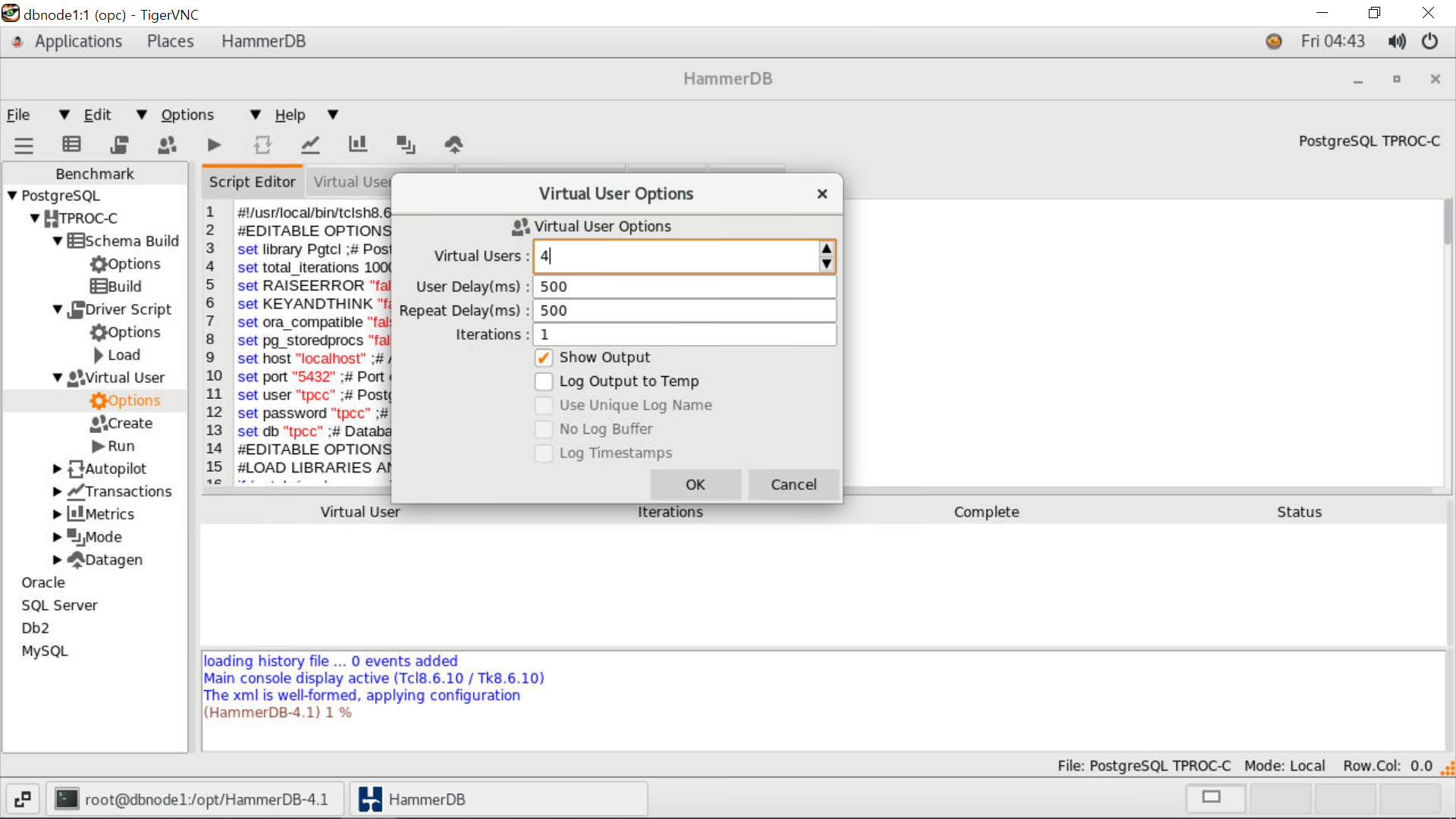Enable Log Output to Temp checkbox
The height and width of the screenshot is (819, 1456).
click(544, 381)
